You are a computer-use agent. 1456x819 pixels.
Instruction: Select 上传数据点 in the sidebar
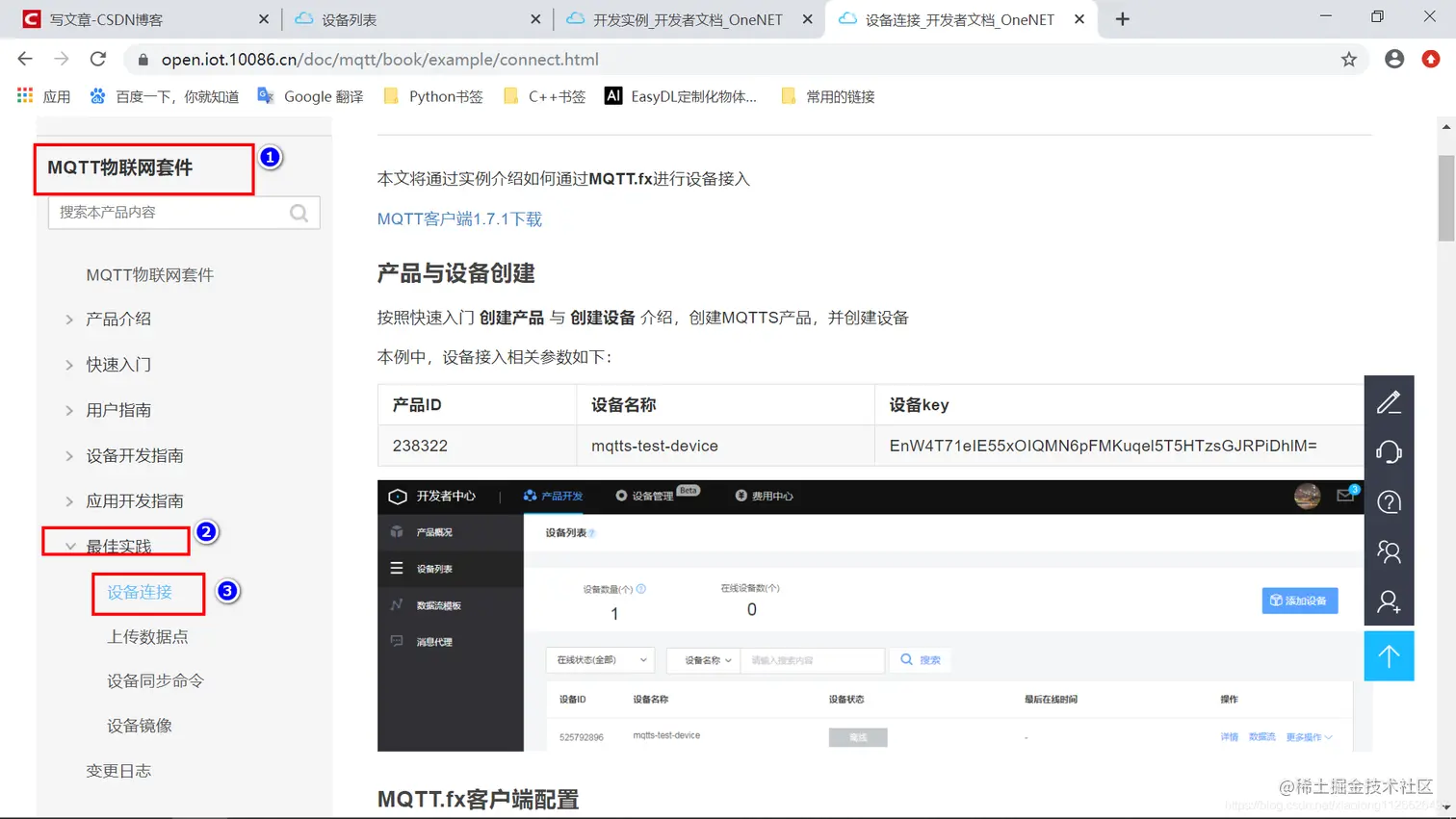point(147,636)
